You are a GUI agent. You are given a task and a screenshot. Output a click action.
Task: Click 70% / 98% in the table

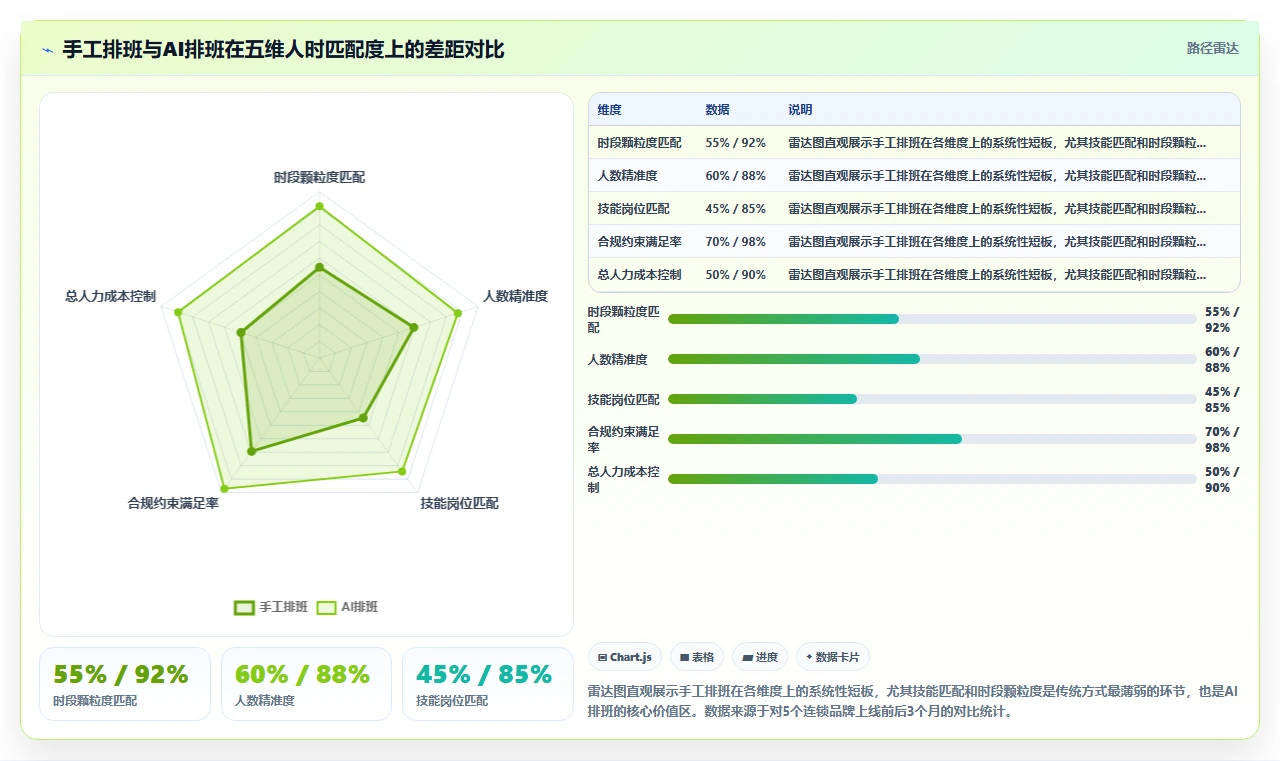coord(735,242)
